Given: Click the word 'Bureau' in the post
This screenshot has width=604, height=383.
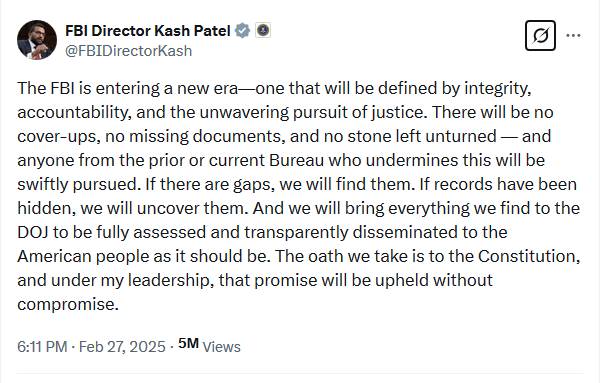Looking at the screenshot, I should [297, 160].
